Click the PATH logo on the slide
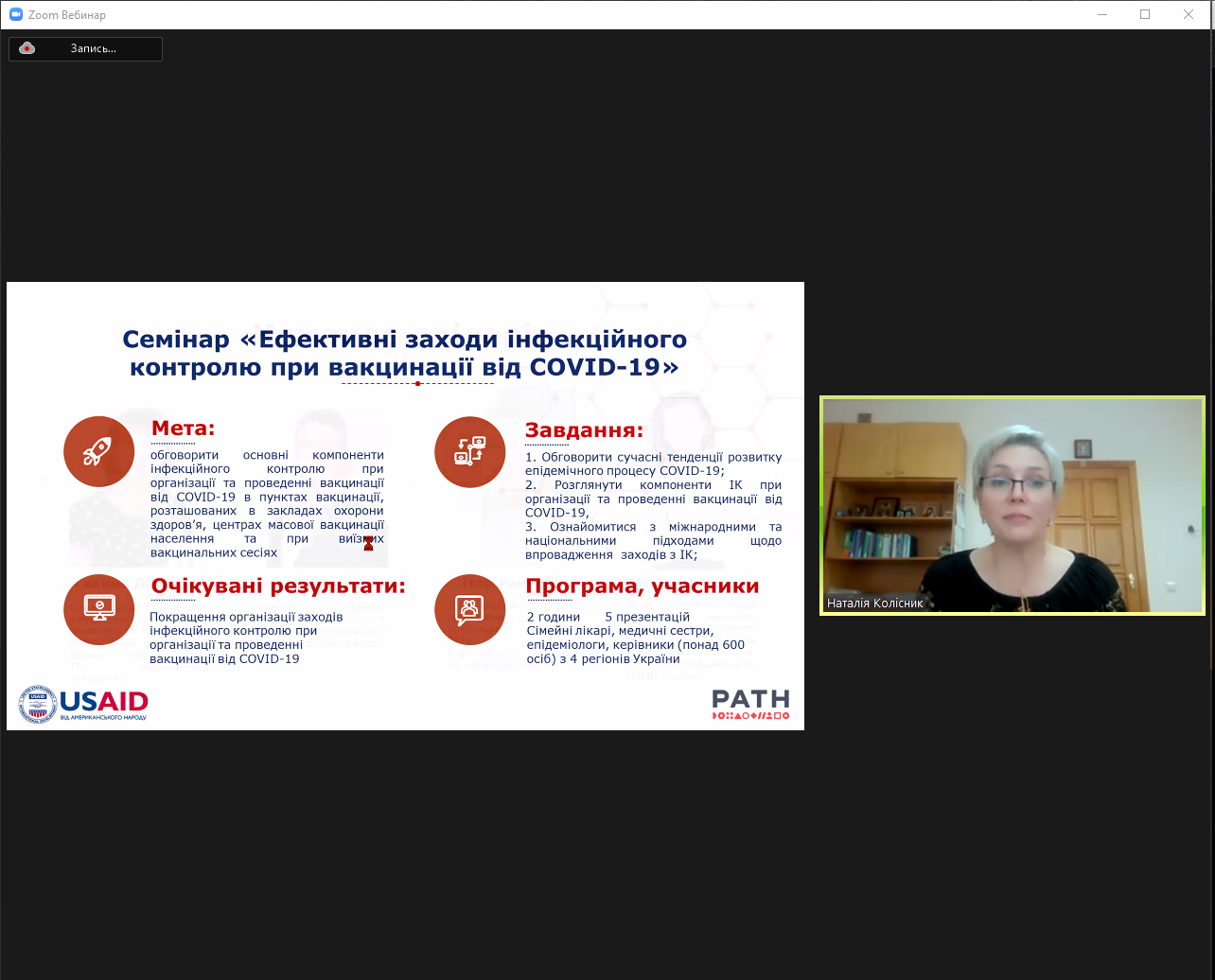Screen dimensions: 1215x980 pyautogui.click(x=750, y=704)
